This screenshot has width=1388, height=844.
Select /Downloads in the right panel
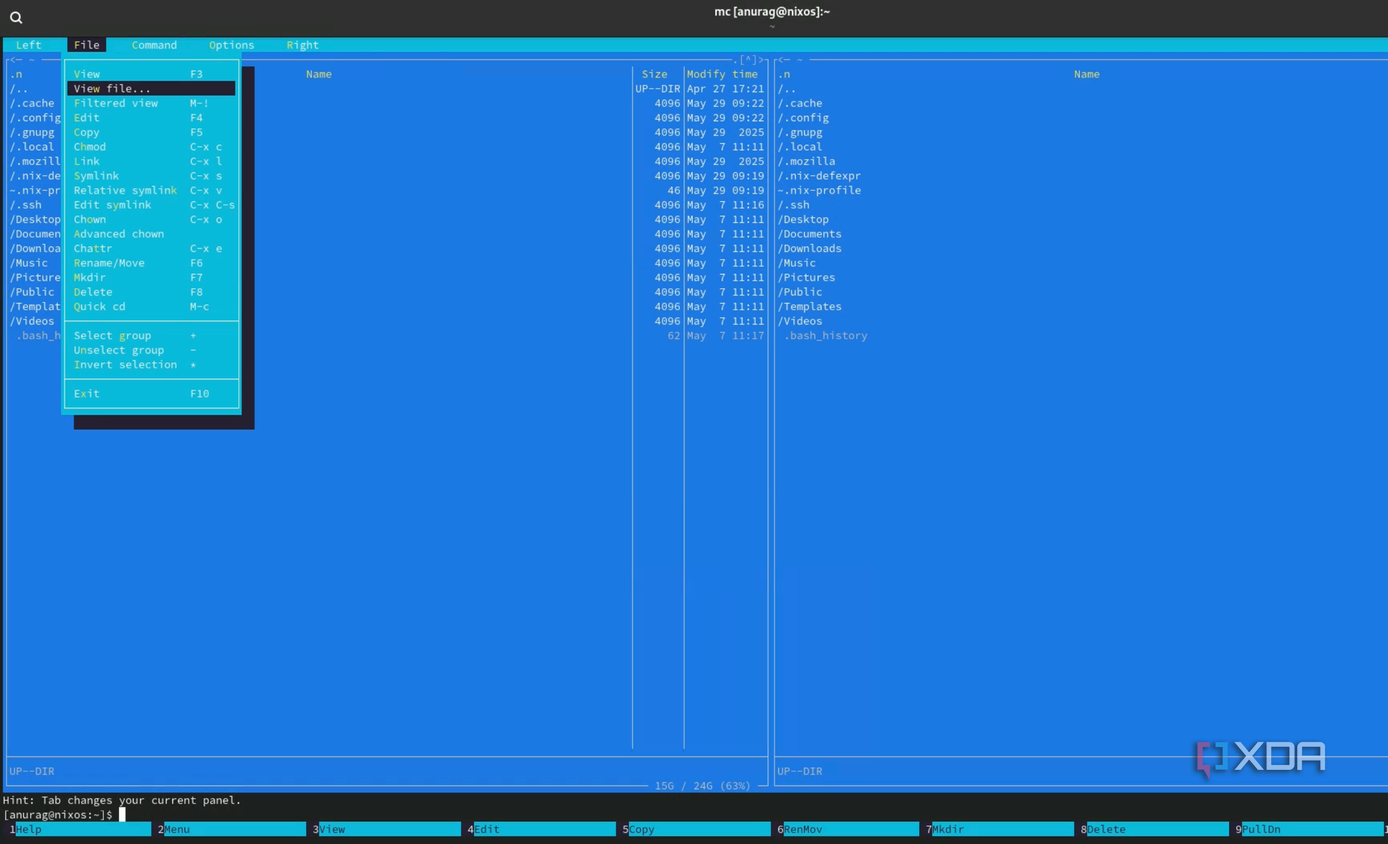810,249
